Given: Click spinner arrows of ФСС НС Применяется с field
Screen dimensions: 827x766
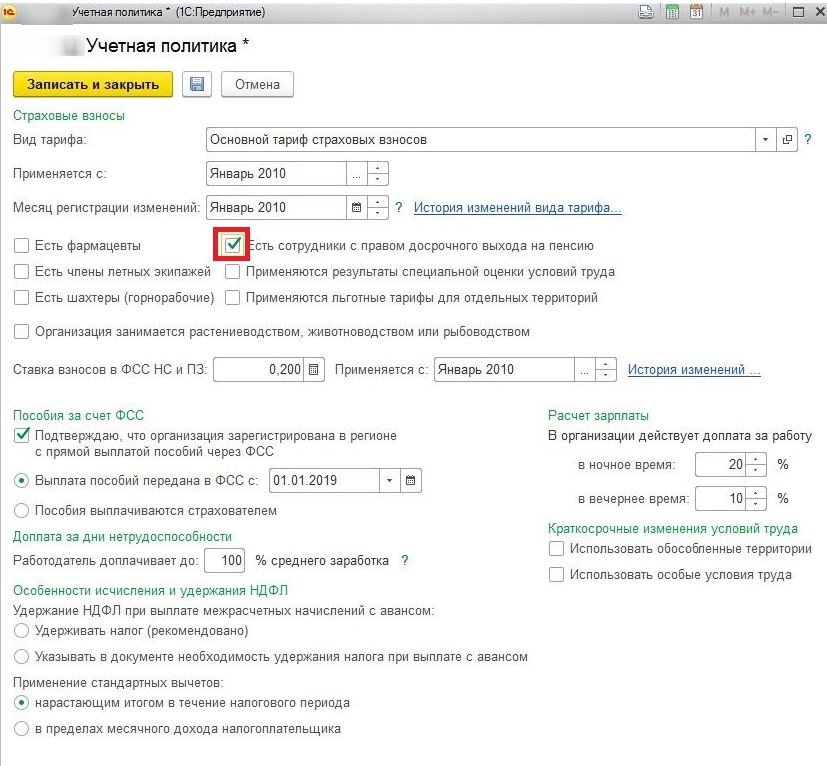Looking at the screenshot, I should 605,369.
